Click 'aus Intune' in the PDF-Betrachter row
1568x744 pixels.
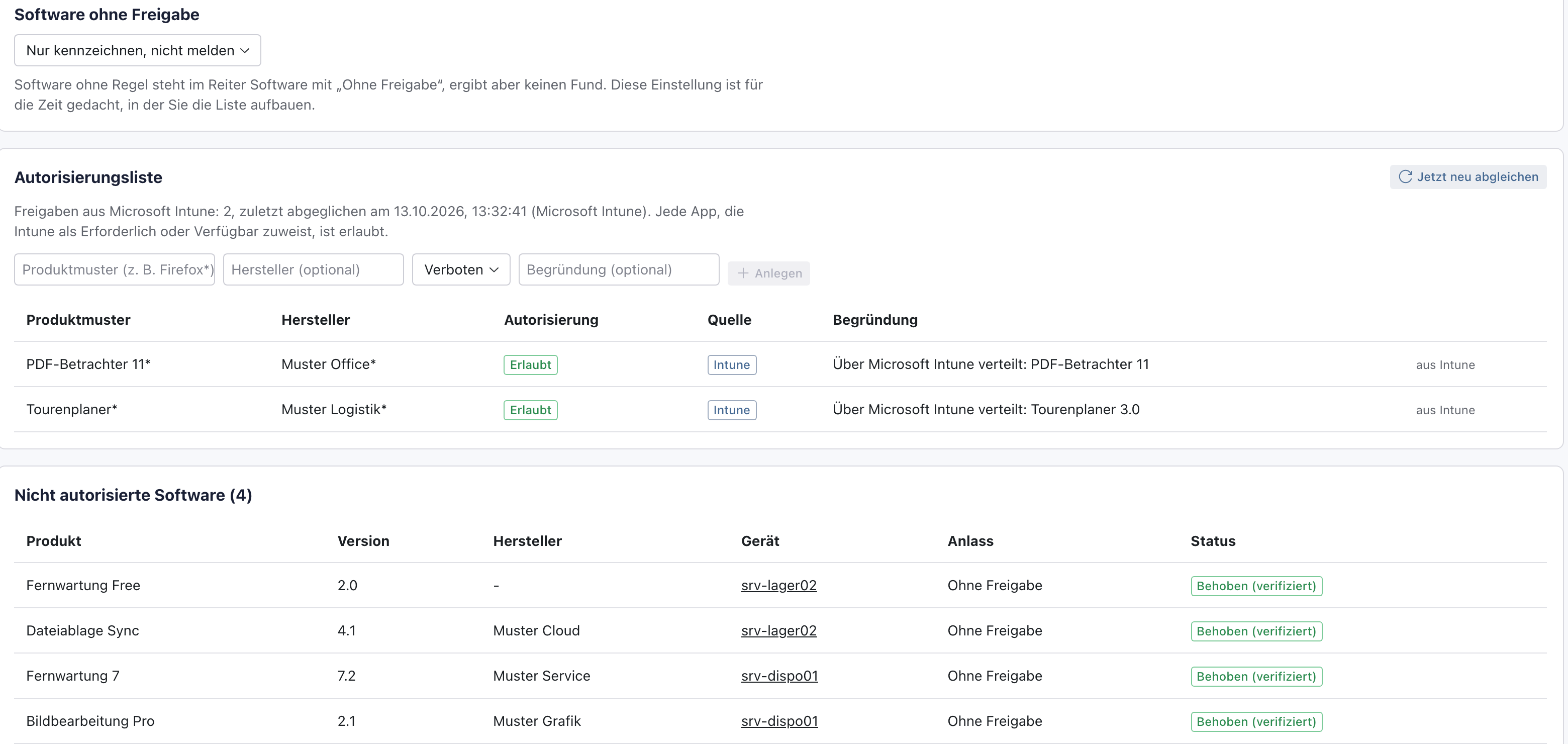click(1445, 364)
